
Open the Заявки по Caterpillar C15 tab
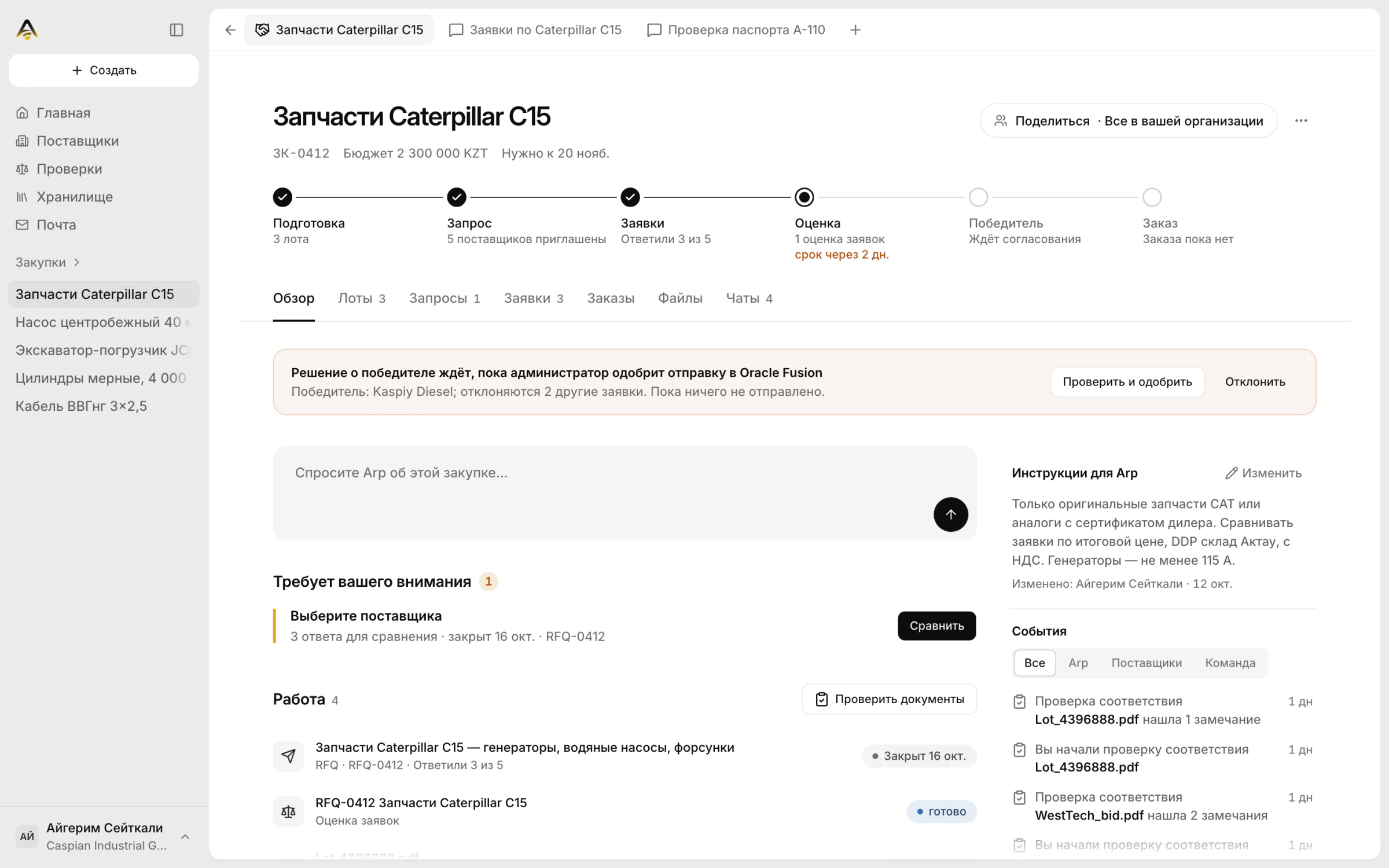(x=535, y=30)
